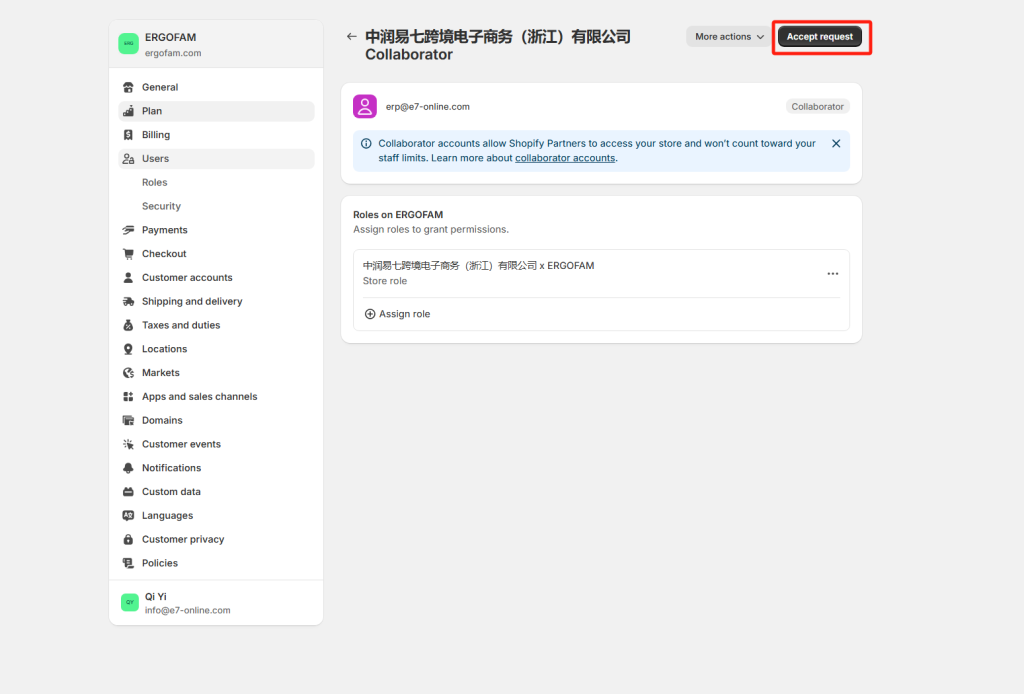This screenshot has width=1024, height=694.
Task: Click the Customer privacy lock icon
Action: pyautogui.click(x=128, y=539)
